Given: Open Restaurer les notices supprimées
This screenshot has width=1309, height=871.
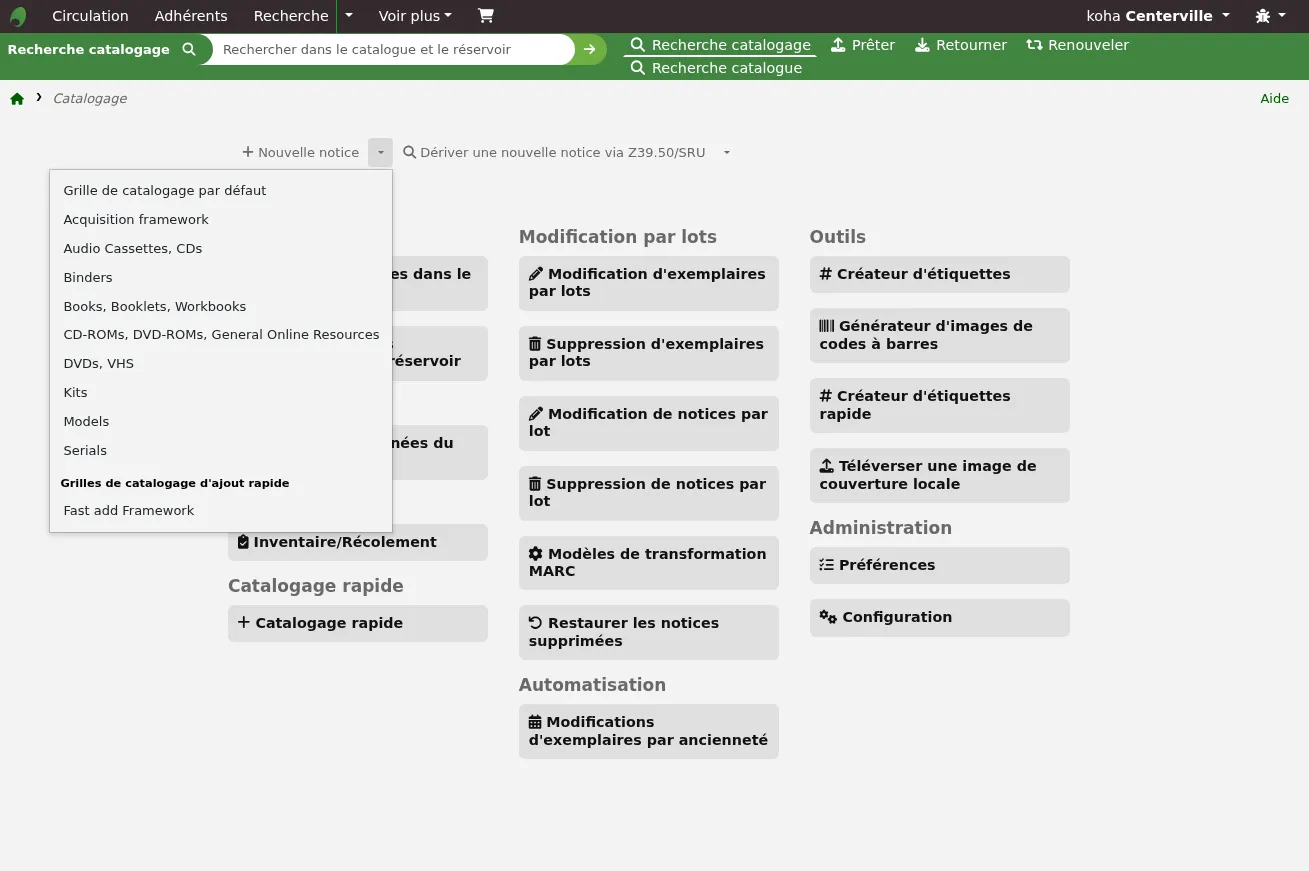Looking at the screenshot, I should click(x=649, y=632).
